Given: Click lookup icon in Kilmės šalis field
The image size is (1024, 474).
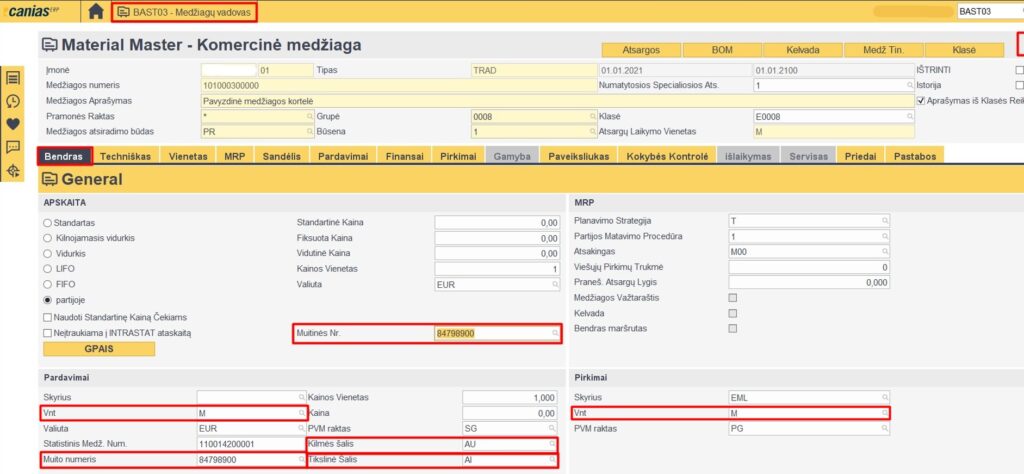Looking at the screenshot, I should pyautogui.click(x=554, y=442).
